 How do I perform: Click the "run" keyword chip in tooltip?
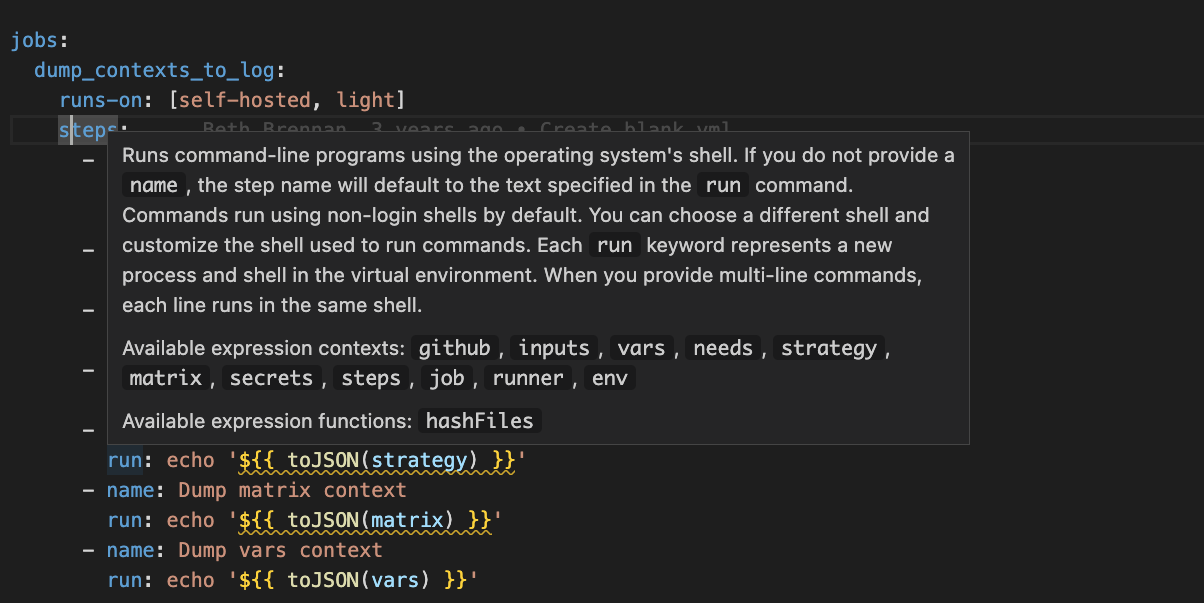722,184
